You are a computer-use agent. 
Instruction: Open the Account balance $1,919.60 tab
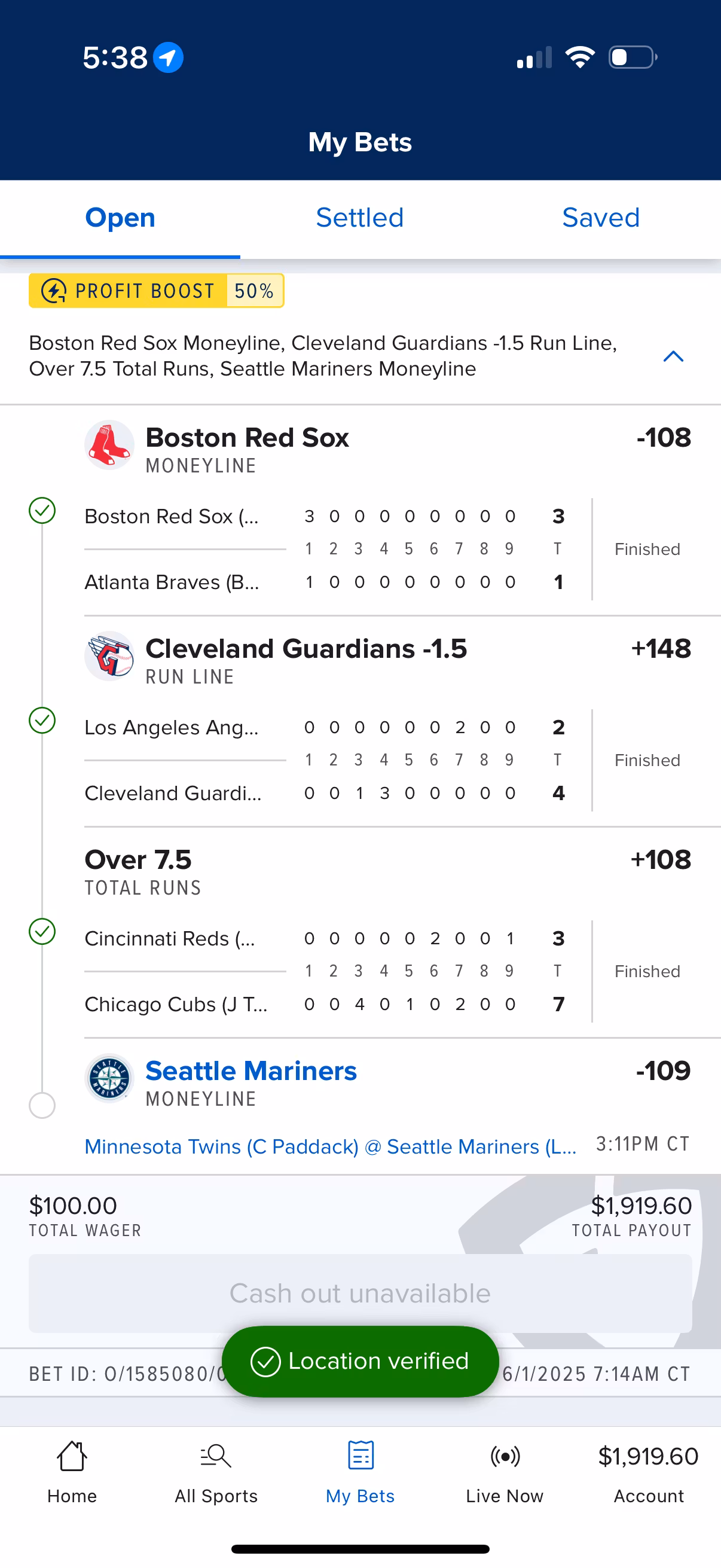[x=648, y=1473]
